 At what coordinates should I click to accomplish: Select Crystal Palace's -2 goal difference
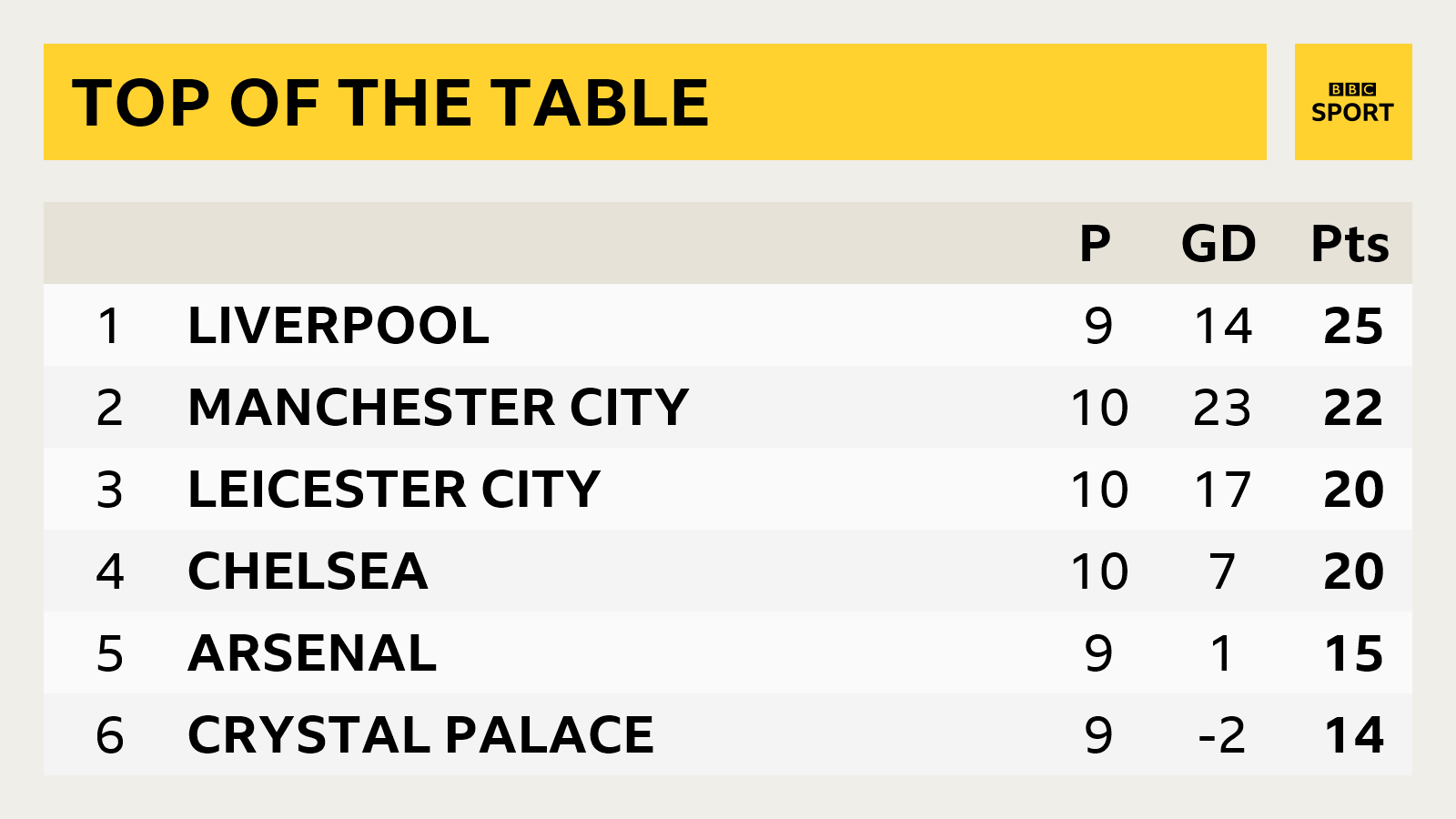click(1221, 735)
